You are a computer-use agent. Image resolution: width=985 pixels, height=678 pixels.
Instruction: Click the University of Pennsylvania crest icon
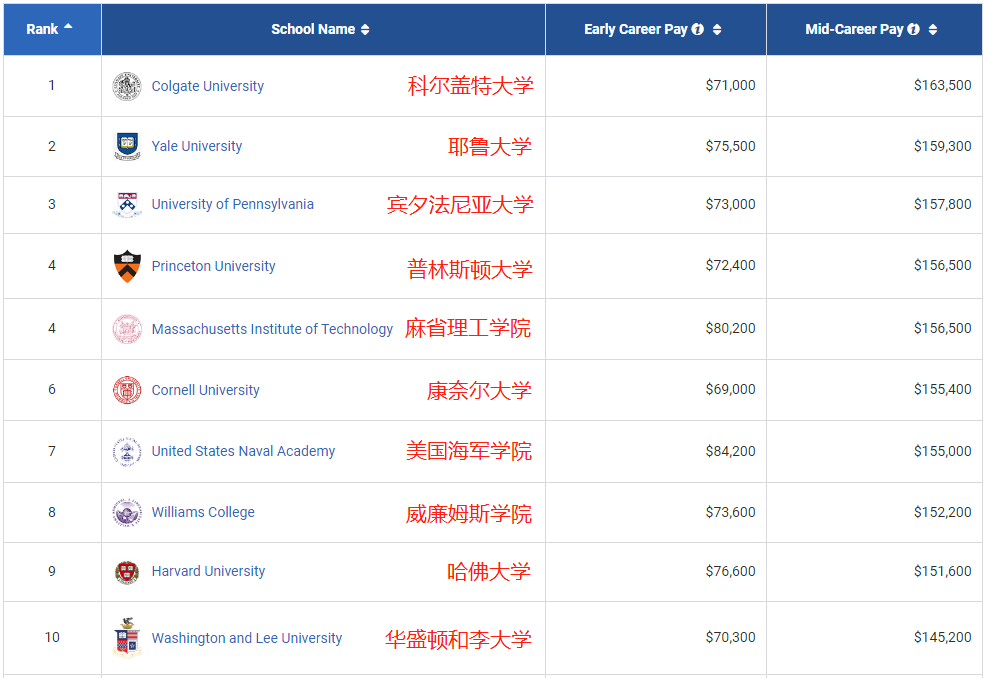[127, 204]
